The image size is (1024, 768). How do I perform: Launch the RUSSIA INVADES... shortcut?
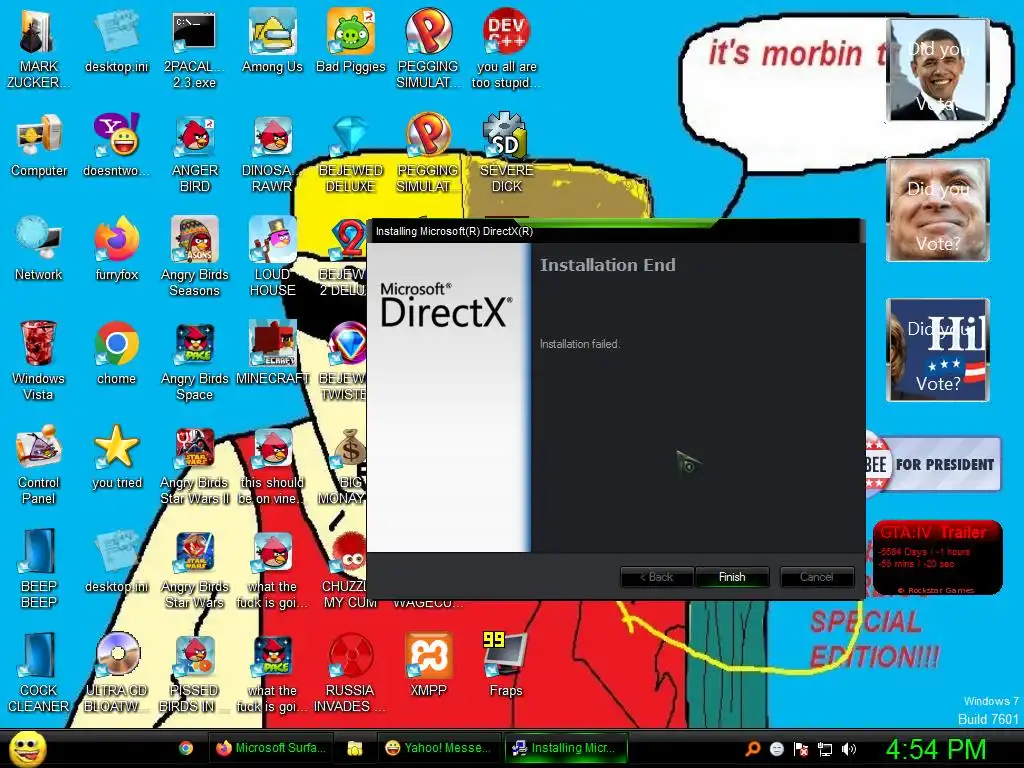[351, 673]
